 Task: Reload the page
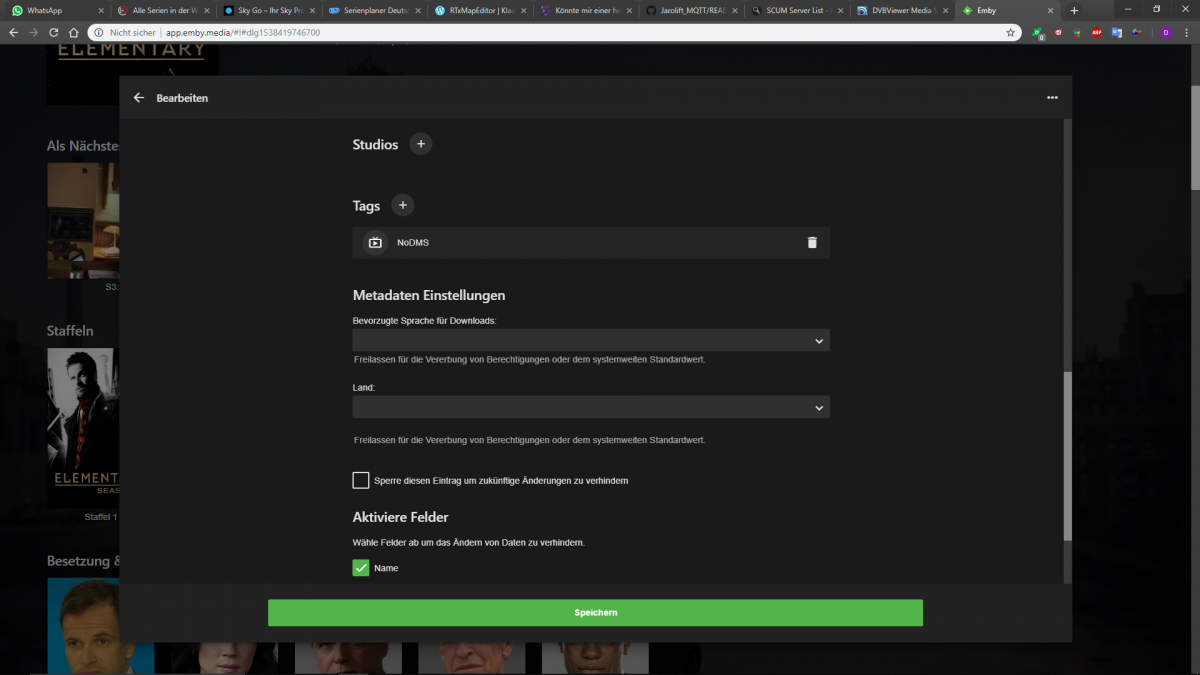[54, 32]
